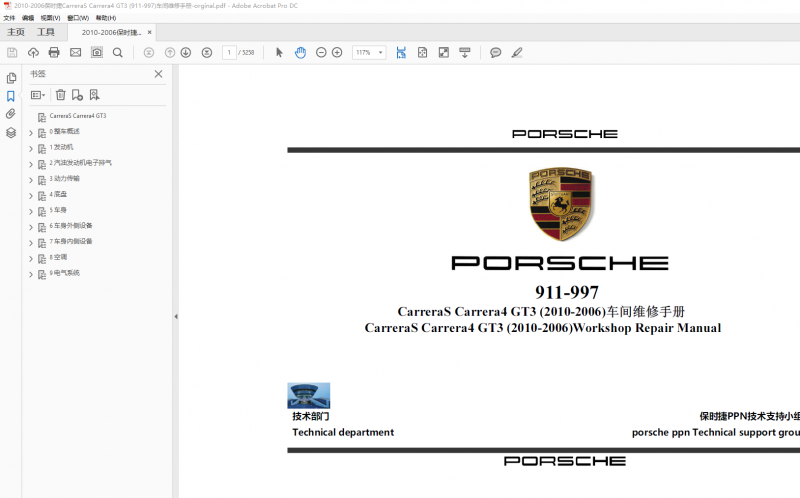Expand the 2 汽油发动机电子排气 bookmark
This screenshot has width=800, height=498.
click(x=31, y=165)
